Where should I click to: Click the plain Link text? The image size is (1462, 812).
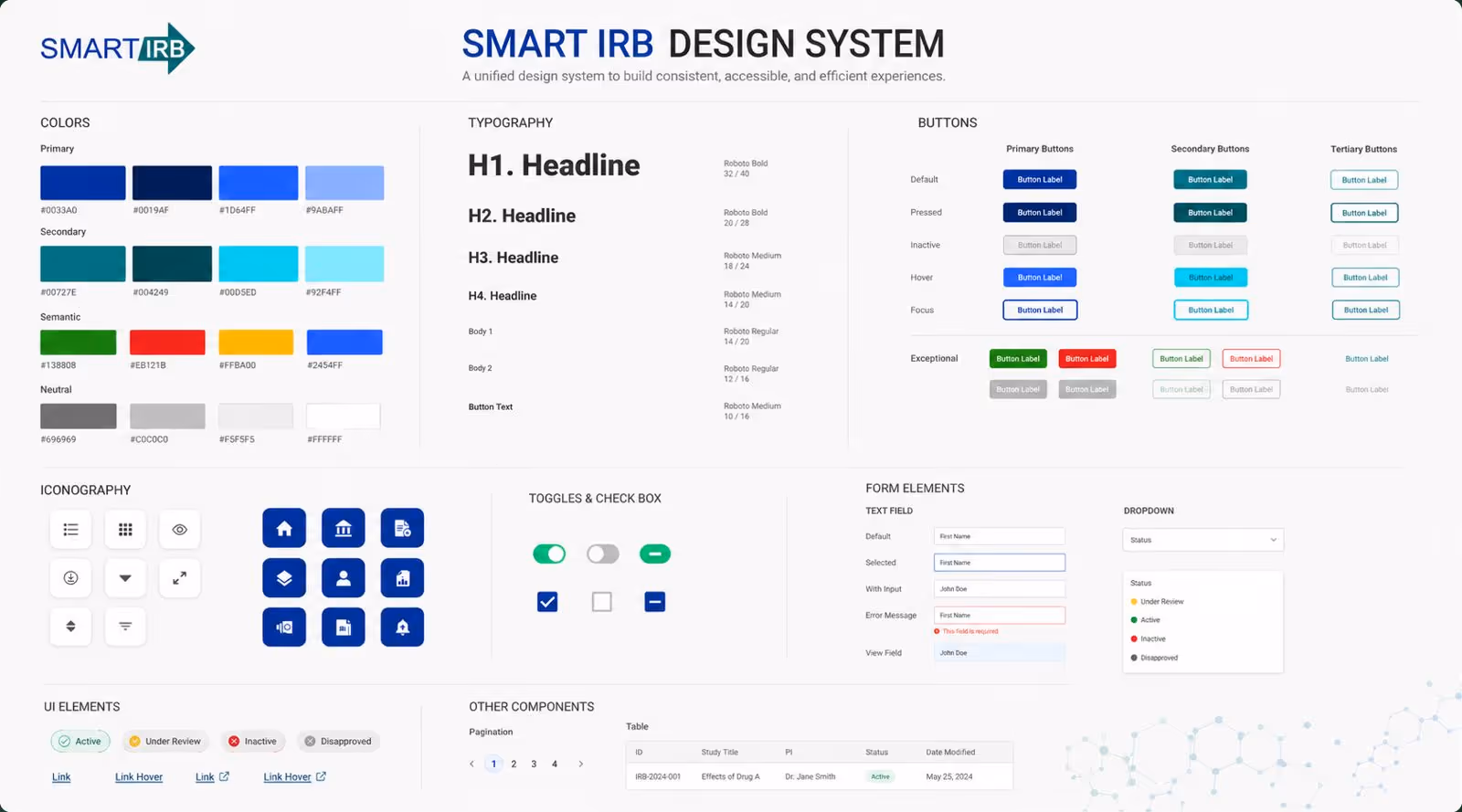point(61,777)
